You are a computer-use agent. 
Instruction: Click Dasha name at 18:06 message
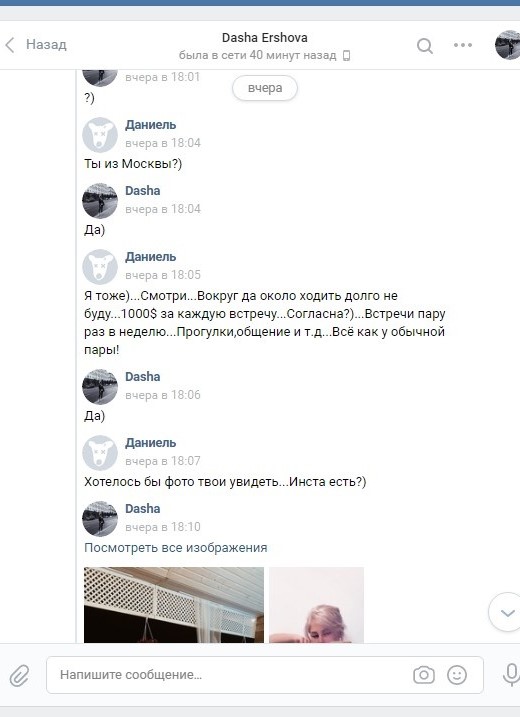click(143, 377)
